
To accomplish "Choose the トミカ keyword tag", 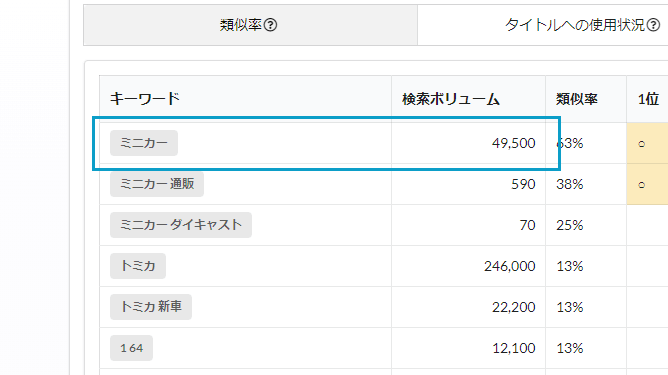I will point(138,266).
